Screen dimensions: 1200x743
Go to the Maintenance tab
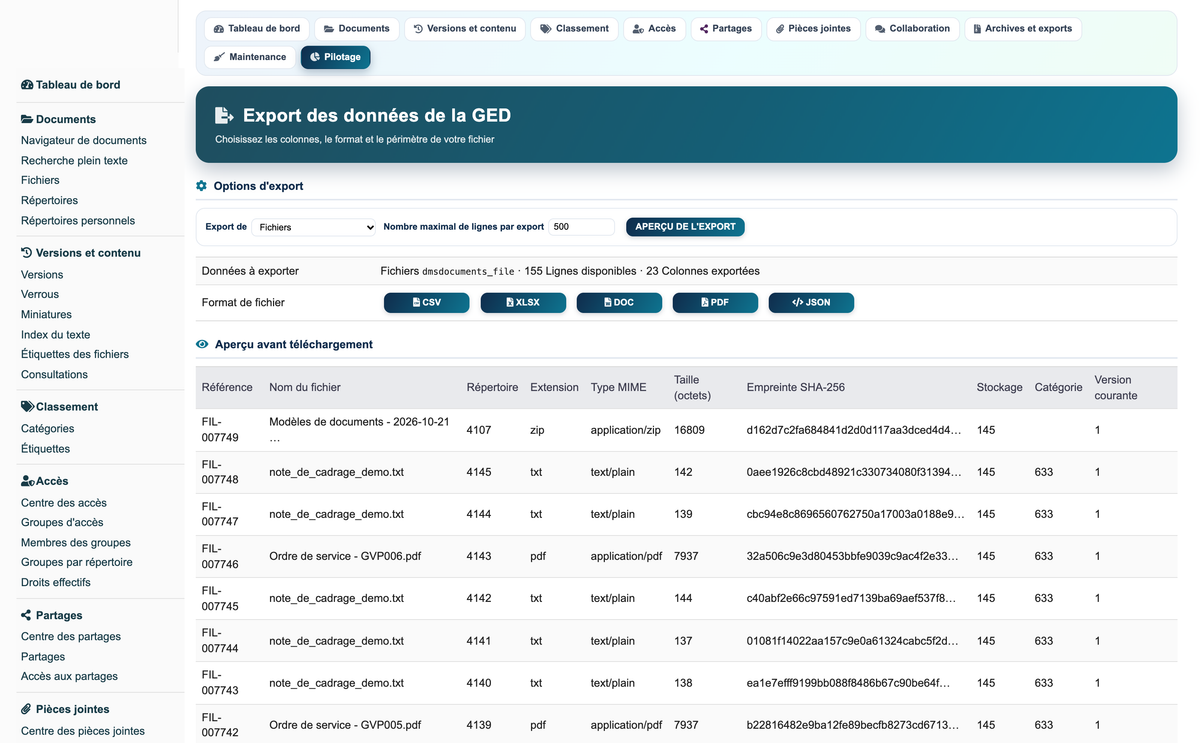click(250, 57)
